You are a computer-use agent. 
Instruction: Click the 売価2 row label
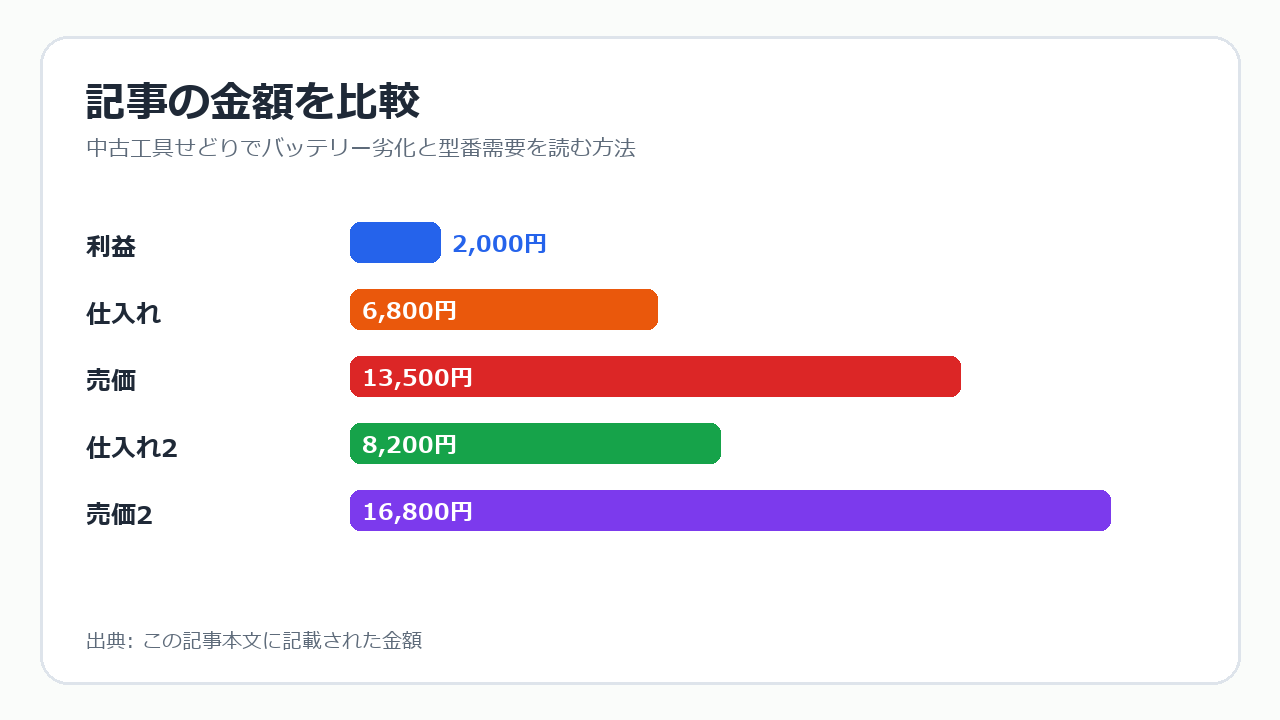coord(119,514)
